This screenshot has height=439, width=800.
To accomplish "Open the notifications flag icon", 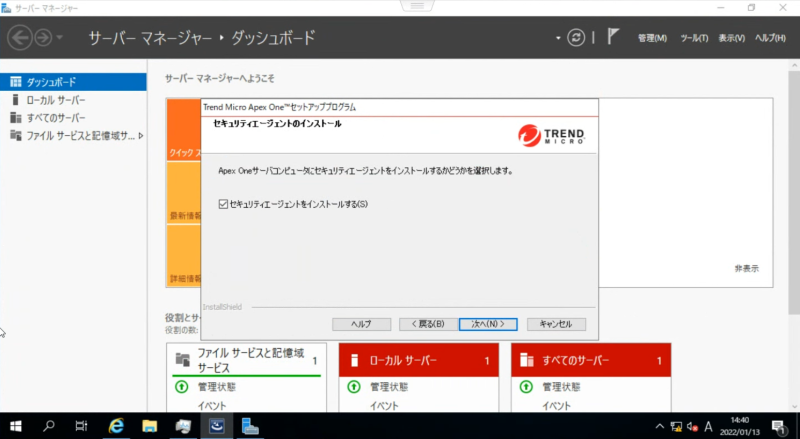I will [613, 37].
